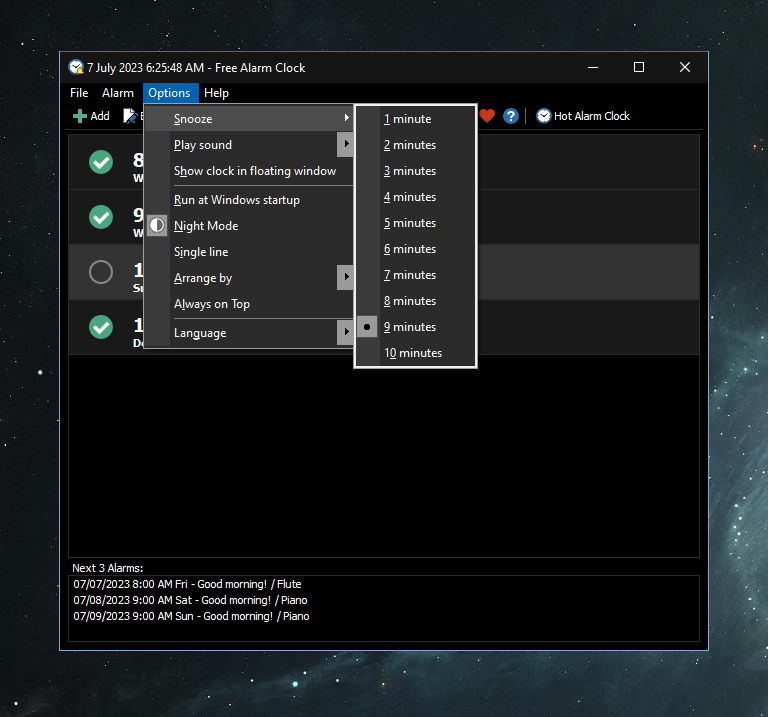Click the Add button label in toolbar
Image resolution: width=768 pixels, height=717 pixels.
tap(100, 116)
